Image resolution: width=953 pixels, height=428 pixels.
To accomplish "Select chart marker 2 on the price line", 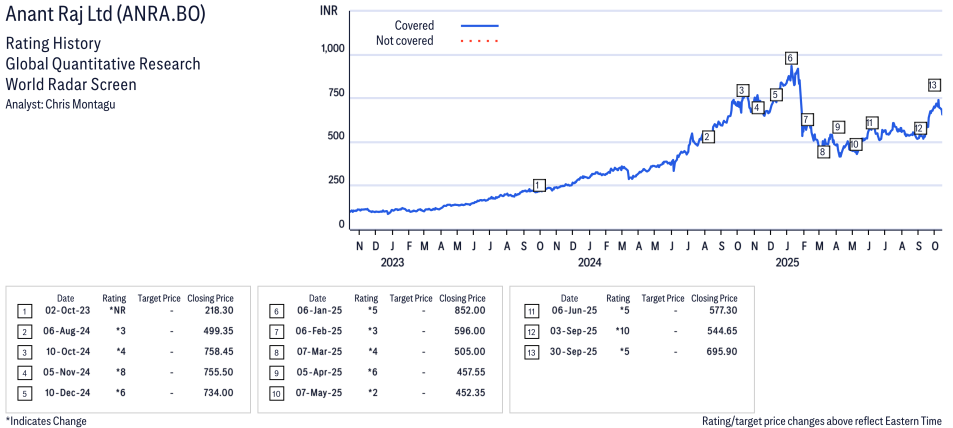I will point(707,137).
